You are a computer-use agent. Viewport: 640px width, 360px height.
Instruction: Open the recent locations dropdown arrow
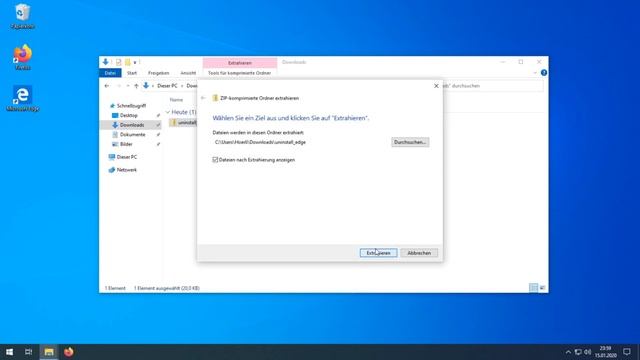128,86
